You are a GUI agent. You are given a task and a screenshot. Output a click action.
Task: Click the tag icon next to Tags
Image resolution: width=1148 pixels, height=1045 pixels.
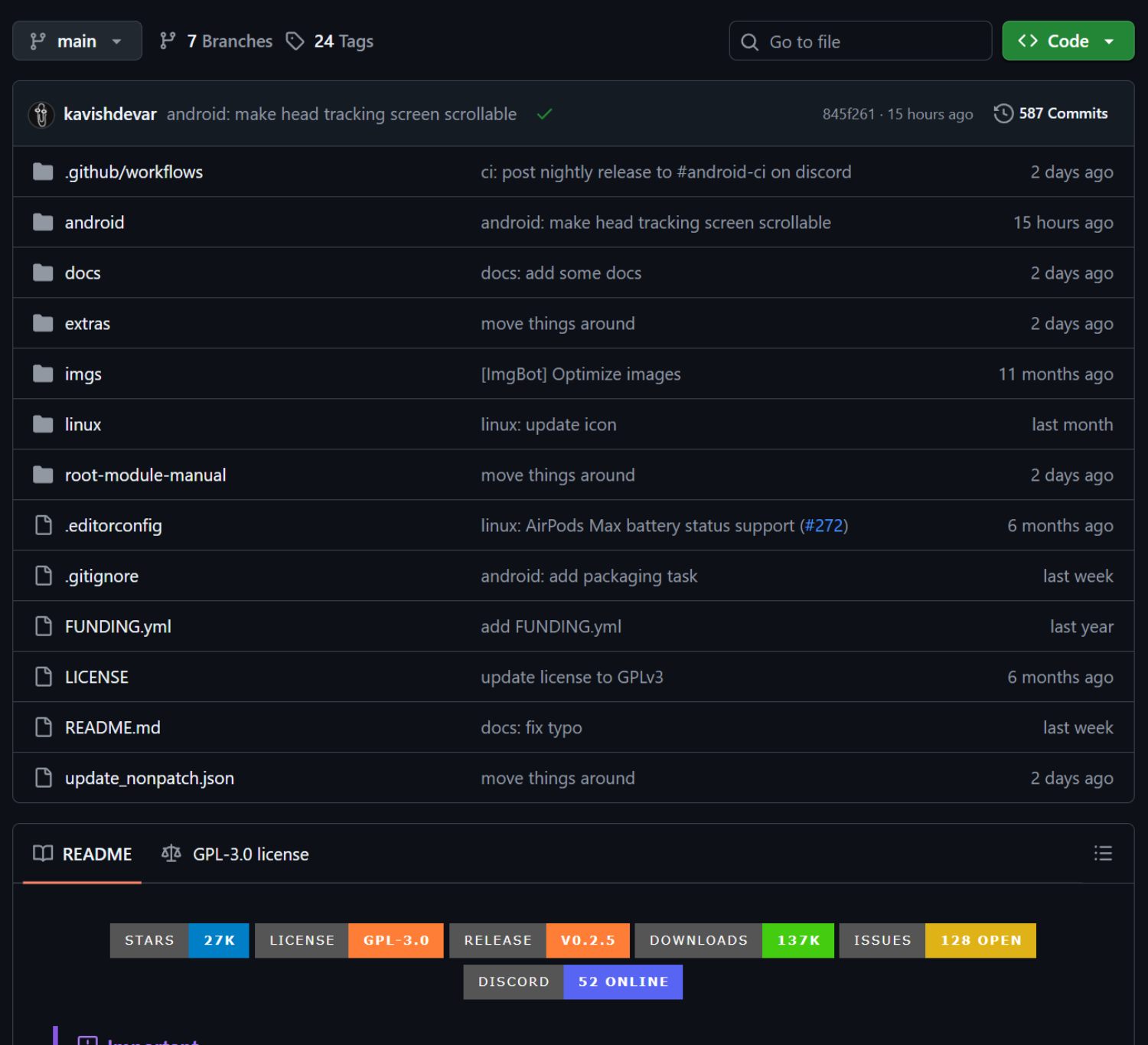pyautogui.click(x=295, y=41)
